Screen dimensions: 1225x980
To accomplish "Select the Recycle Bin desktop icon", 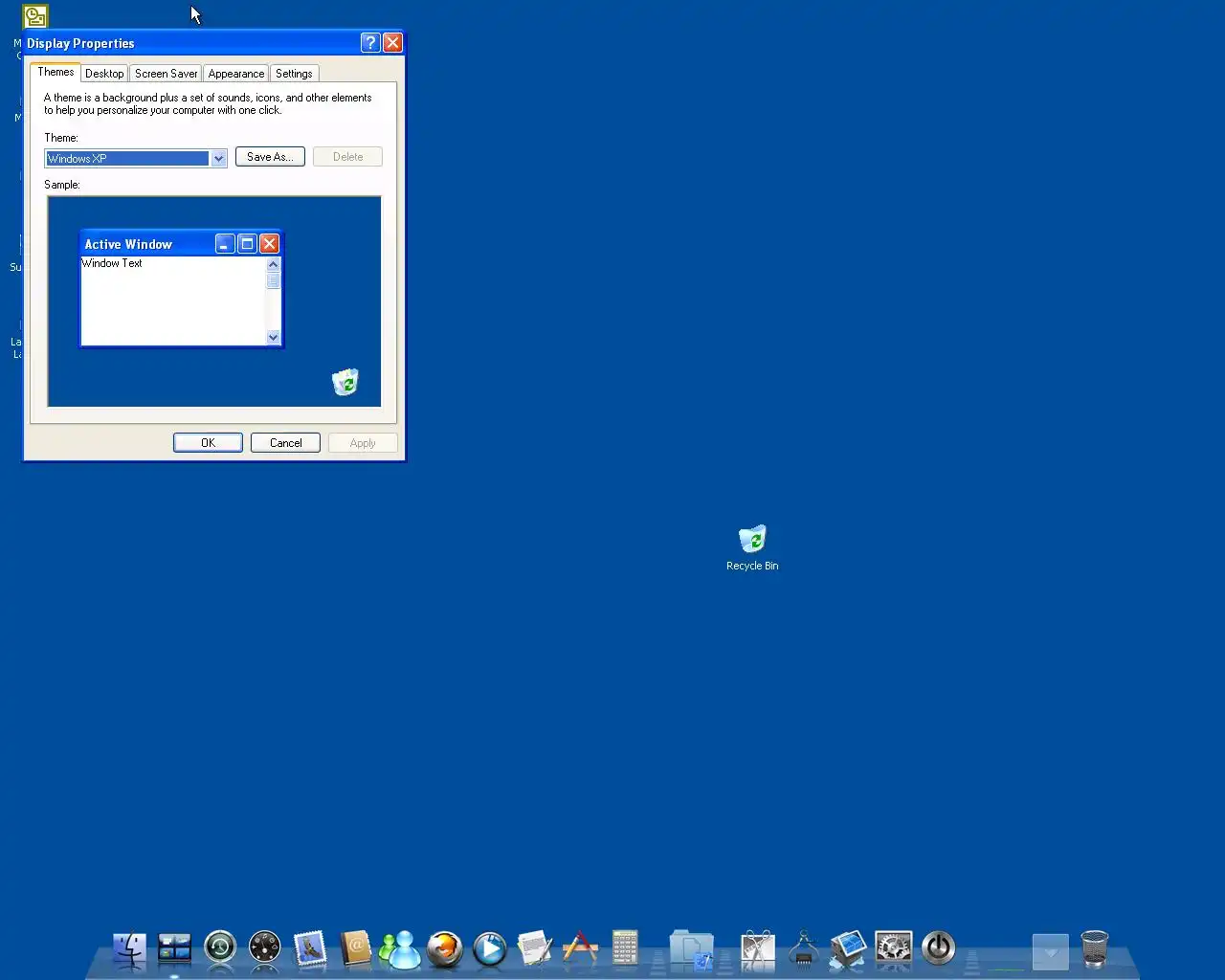I will pos(752,547).
